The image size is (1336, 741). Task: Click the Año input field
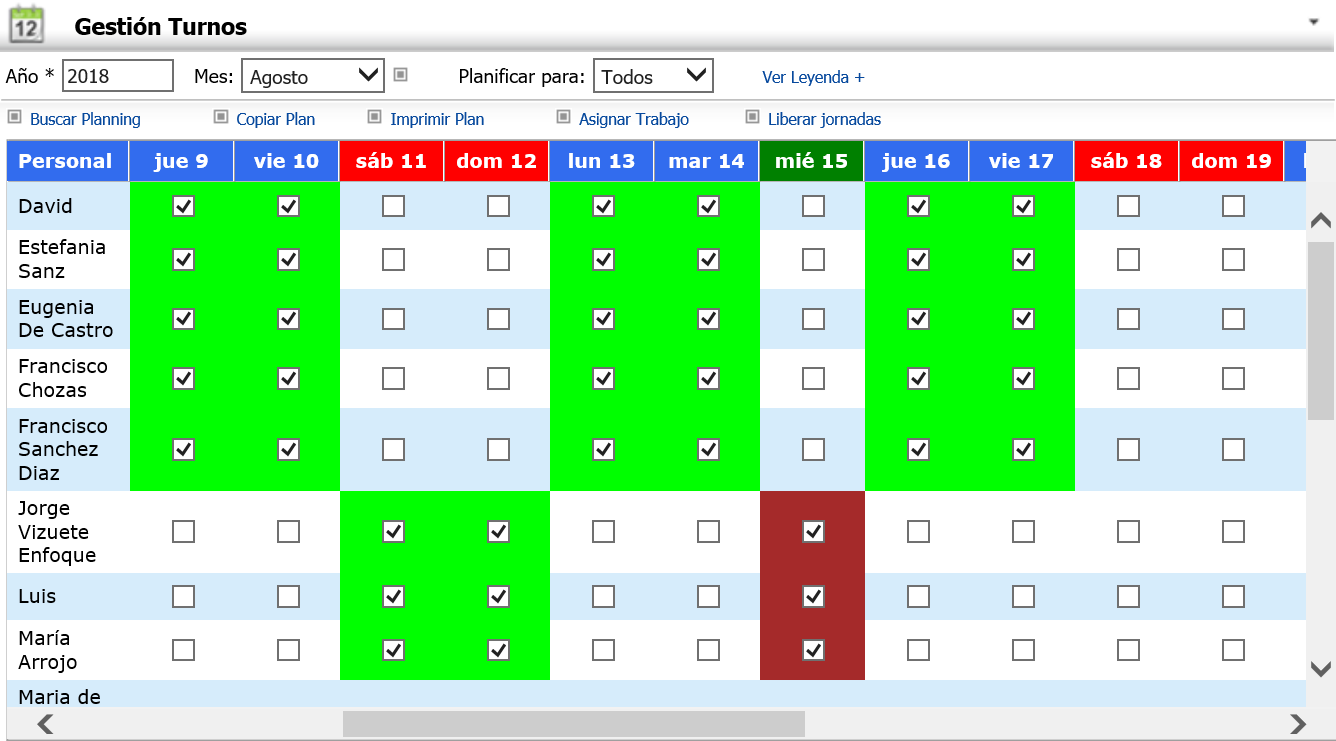[117, 76]
